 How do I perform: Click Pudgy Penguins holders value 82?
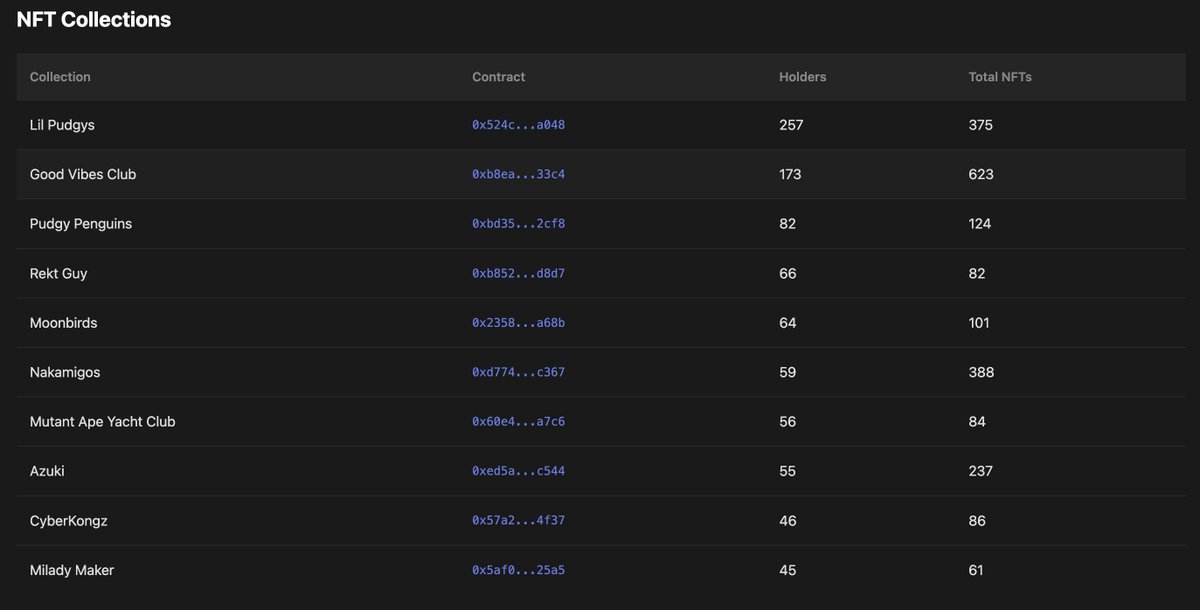pyautogui.click(x=788, y=224)
